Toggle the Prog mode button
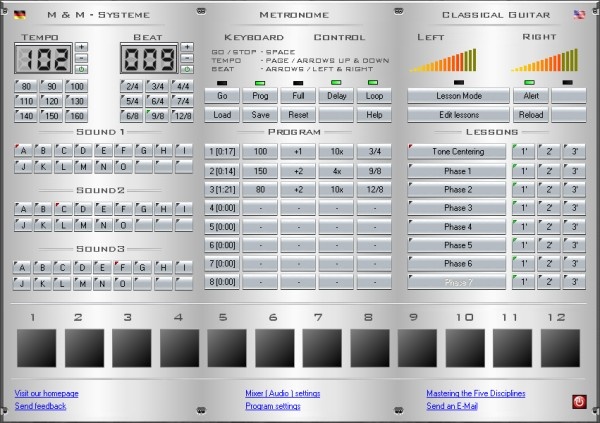This screenshot has height=423, width=600. 259,96
